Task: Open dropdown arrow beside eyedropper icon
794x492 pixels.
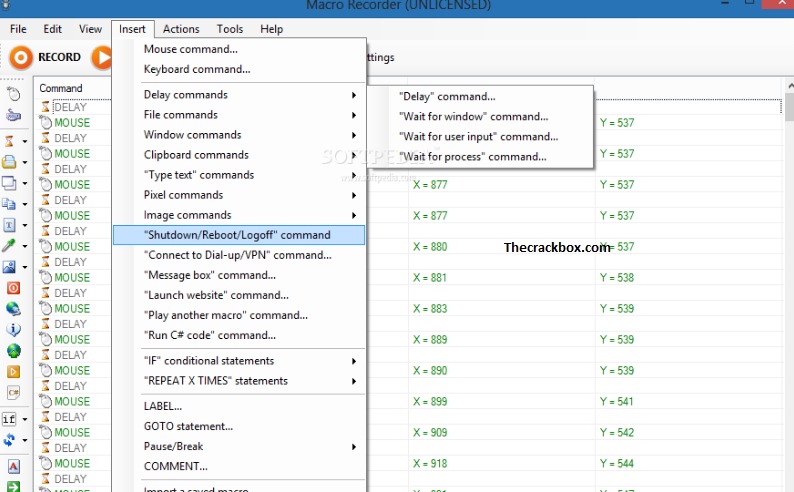Action: click(x=25, y=247)
